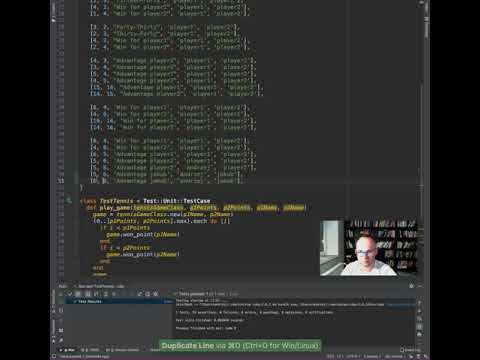The height and width of the screenshot is (360, 480).
Task: Open the Run tool window button
Action: click(x=67, y=350)
